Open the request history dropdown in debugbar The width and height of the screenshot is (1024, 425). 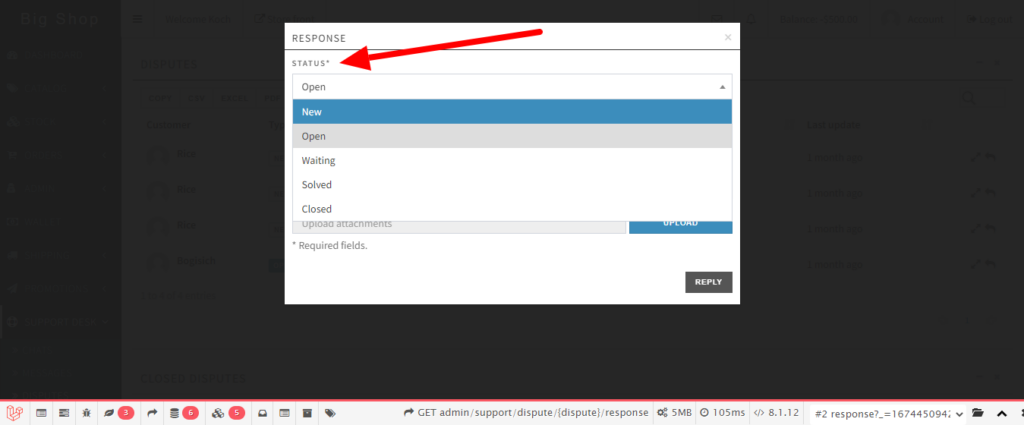(x=888, y=412)
